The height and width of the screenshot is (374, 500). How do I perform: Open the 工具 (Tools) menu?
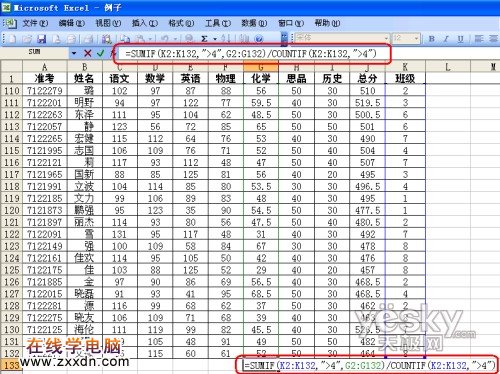tap(218, 23)
